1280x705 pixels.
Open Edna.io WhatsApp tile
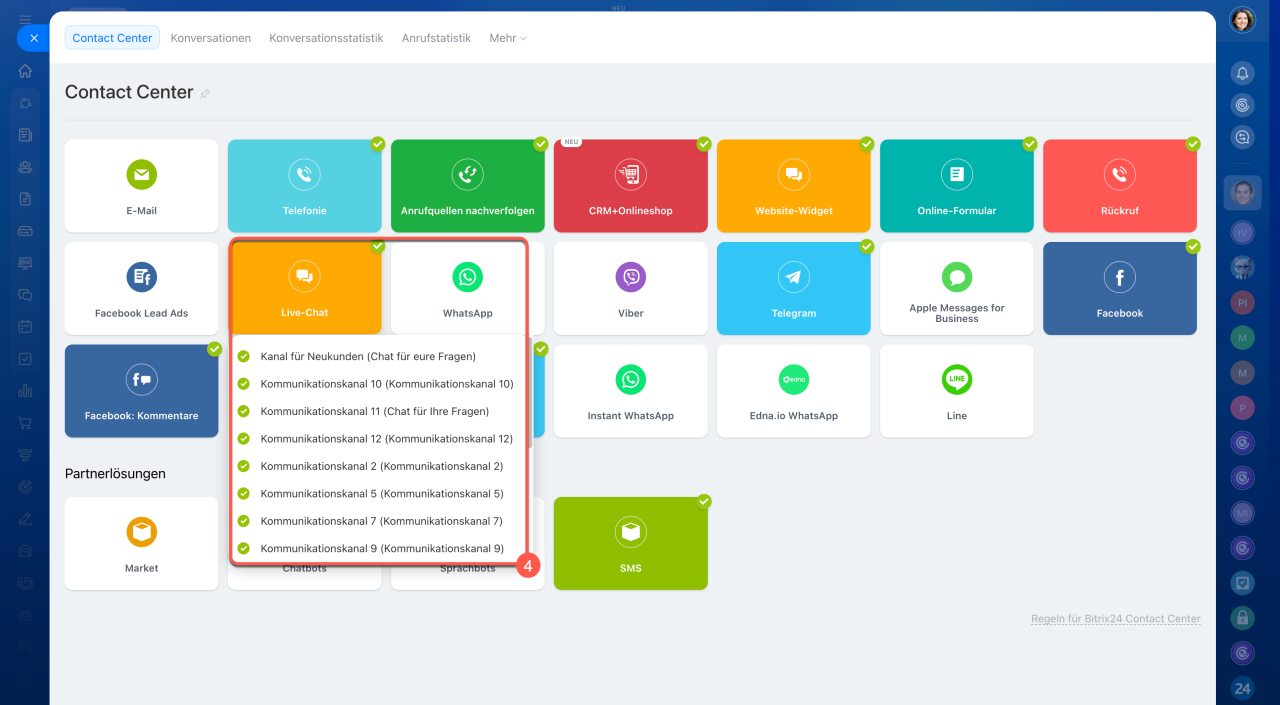tap(793, 391)
